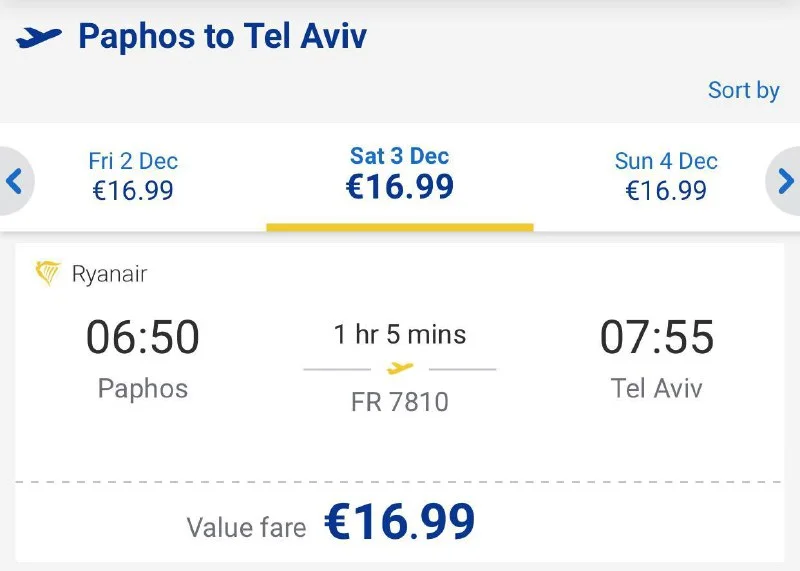
Task: Click the Ryanair harp logo
Action: tap(48, 273)
